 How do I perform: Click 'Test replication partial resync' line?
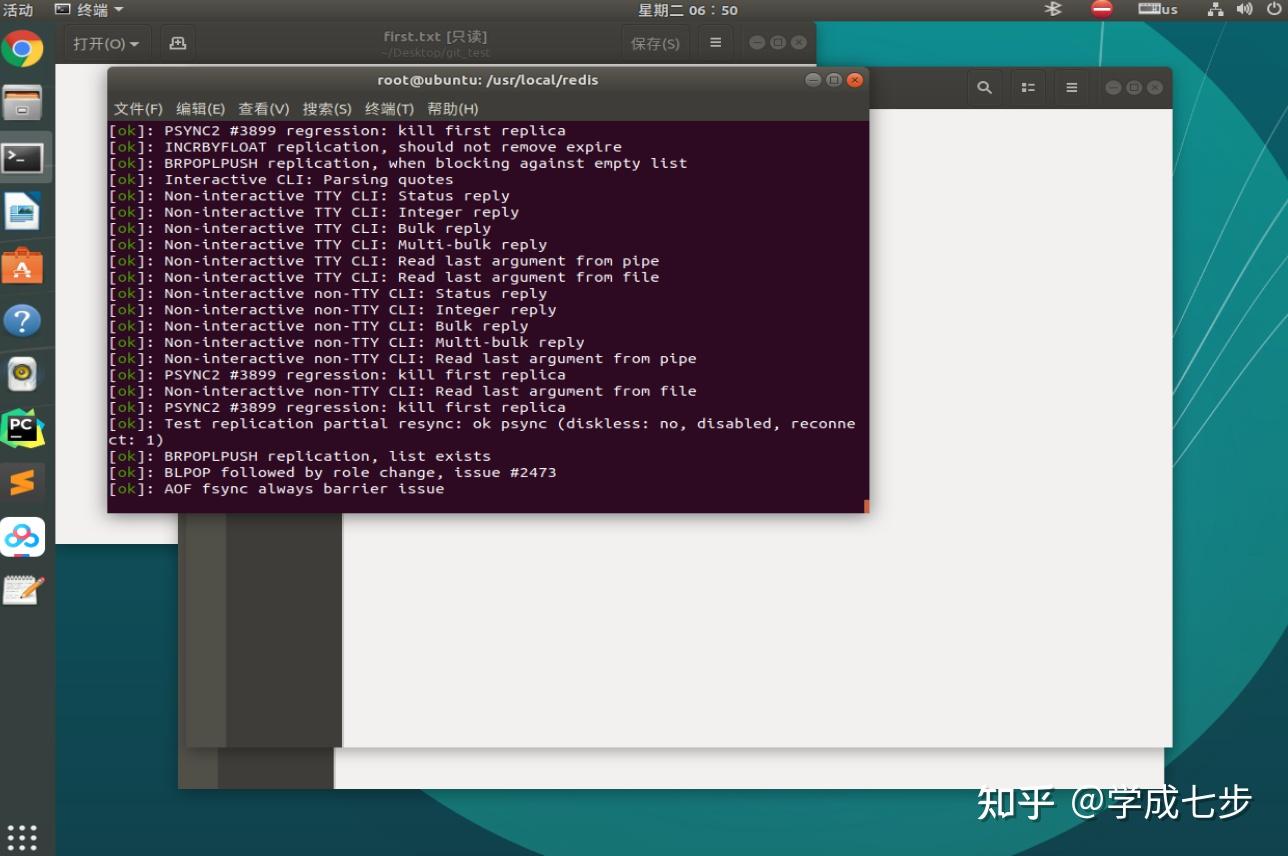(481, 432)
